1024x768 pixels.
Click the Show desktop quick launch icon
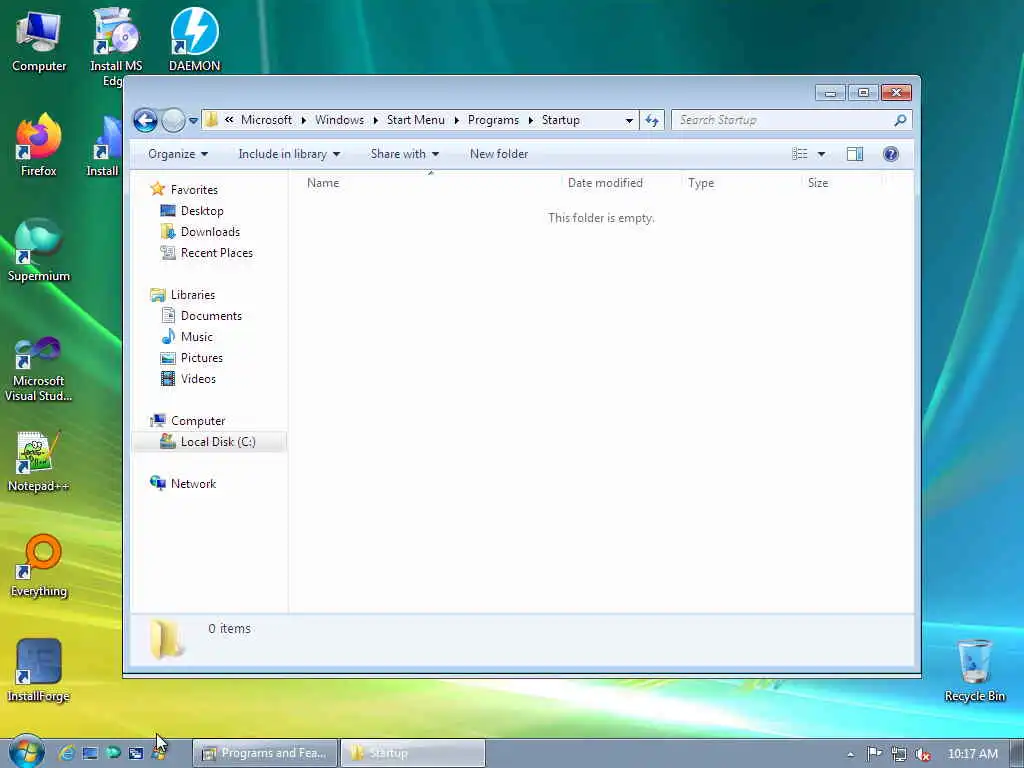(x=90, y=753)
